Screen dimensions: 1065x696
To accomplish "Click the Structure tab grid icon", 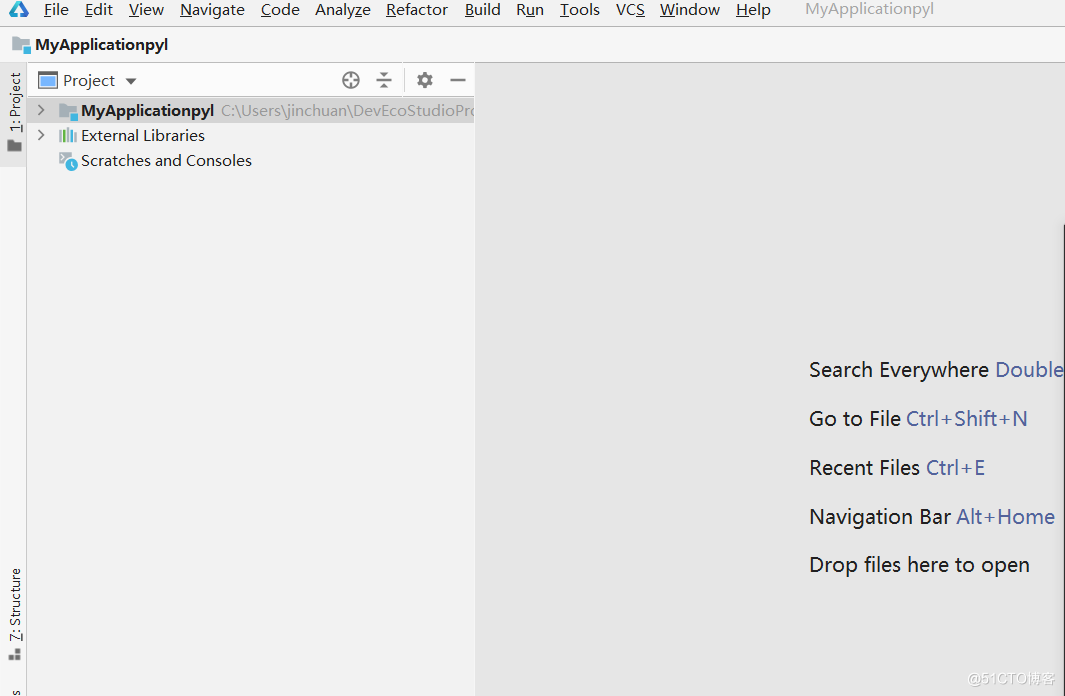I will (14, 655).
